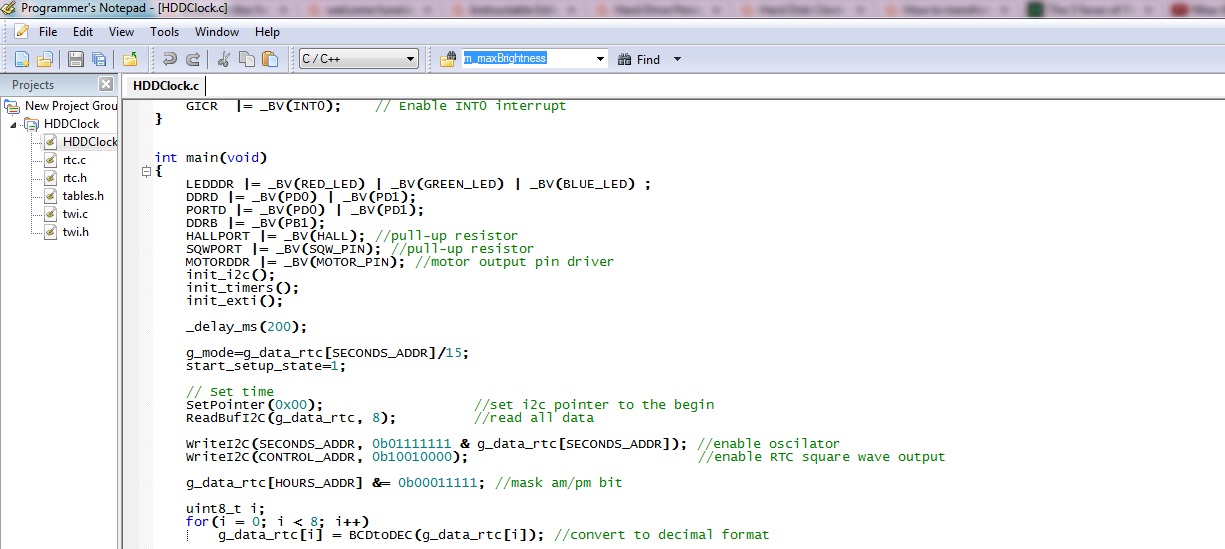Click the binoculars Find icon

625,59
